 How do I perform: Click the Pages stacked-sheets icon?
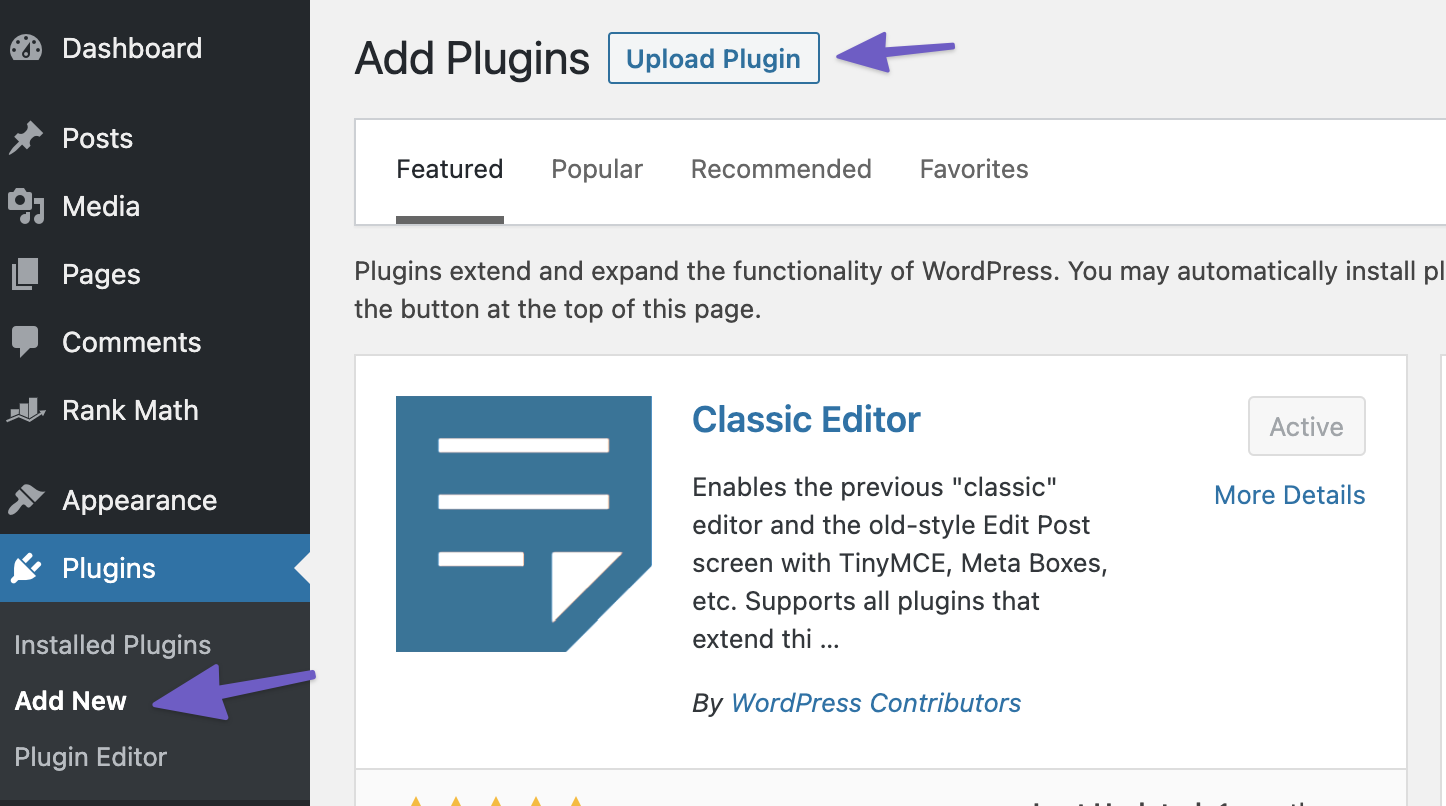(x=26, y=274)
